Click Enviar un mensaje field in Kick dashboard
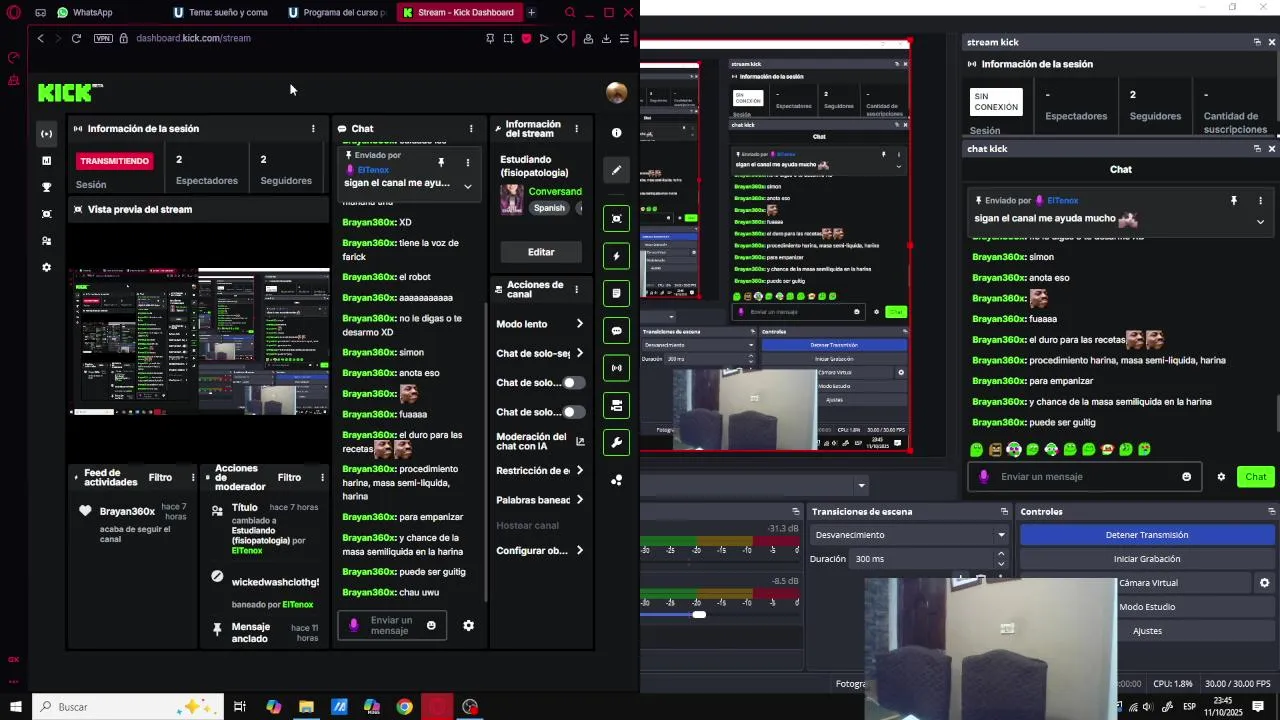This screenshot has height=720, width=1280. click(391, 626)
